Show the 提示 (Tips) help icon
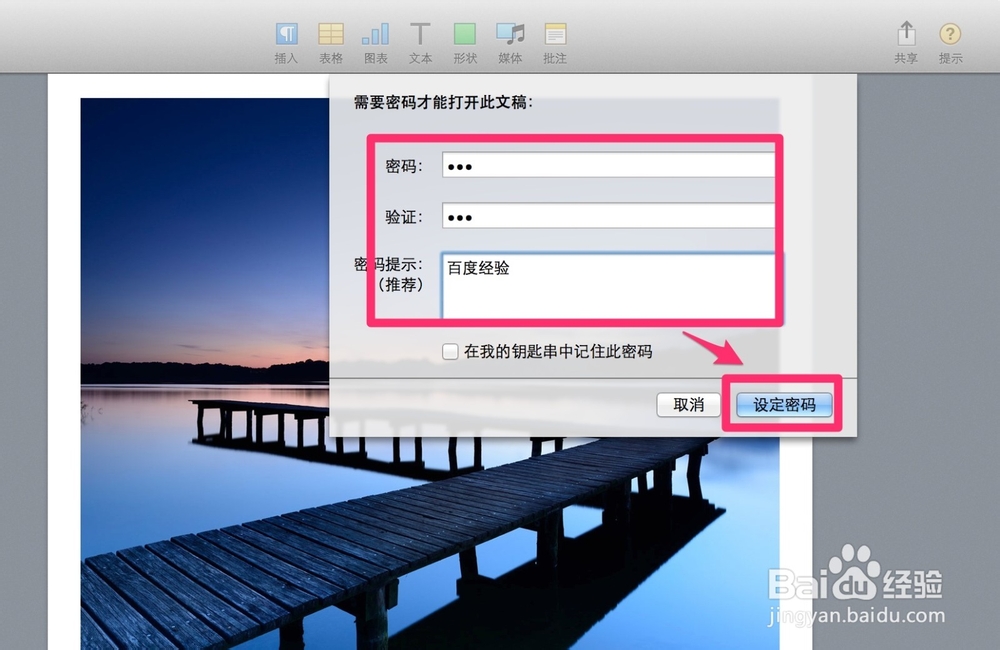This screenshot has width=1000, height=650. tap(950, 33)
